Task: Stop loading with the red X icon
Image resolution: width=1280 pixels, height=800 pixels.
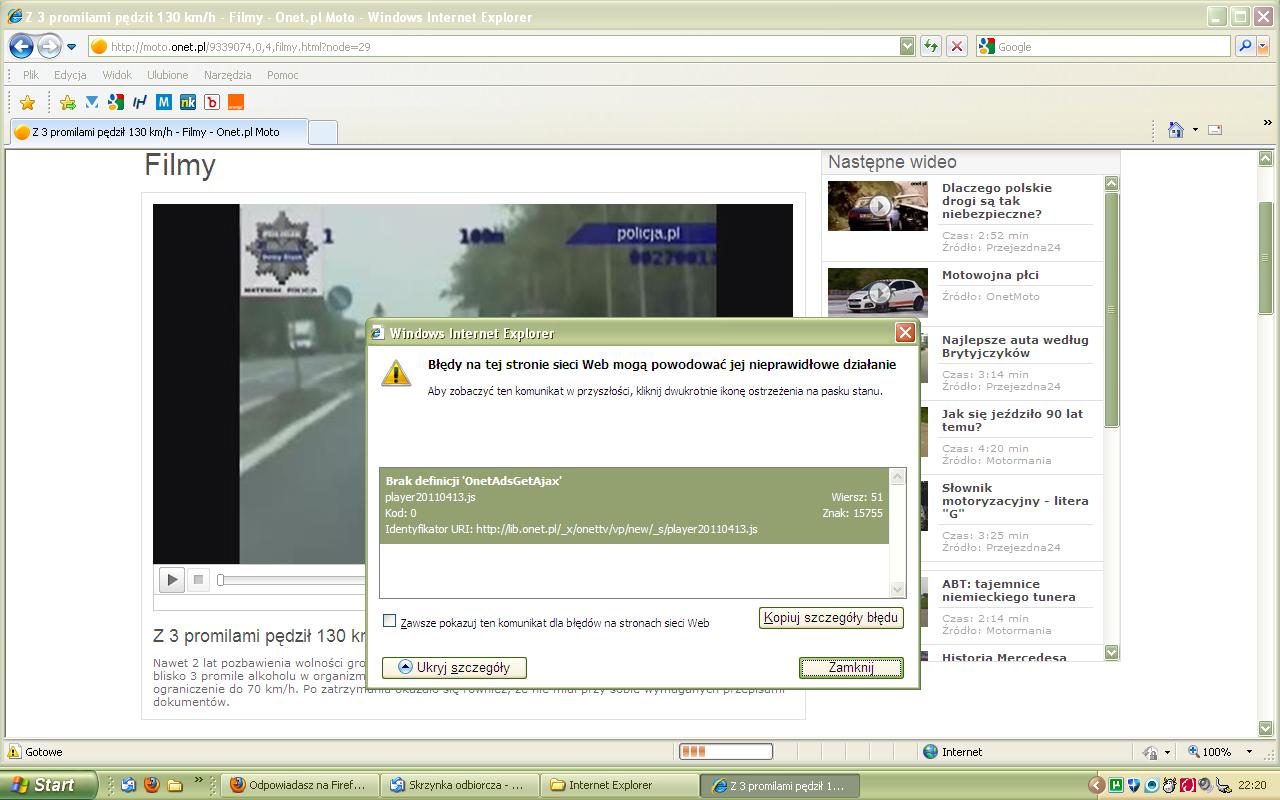Action: click(957, 46)
